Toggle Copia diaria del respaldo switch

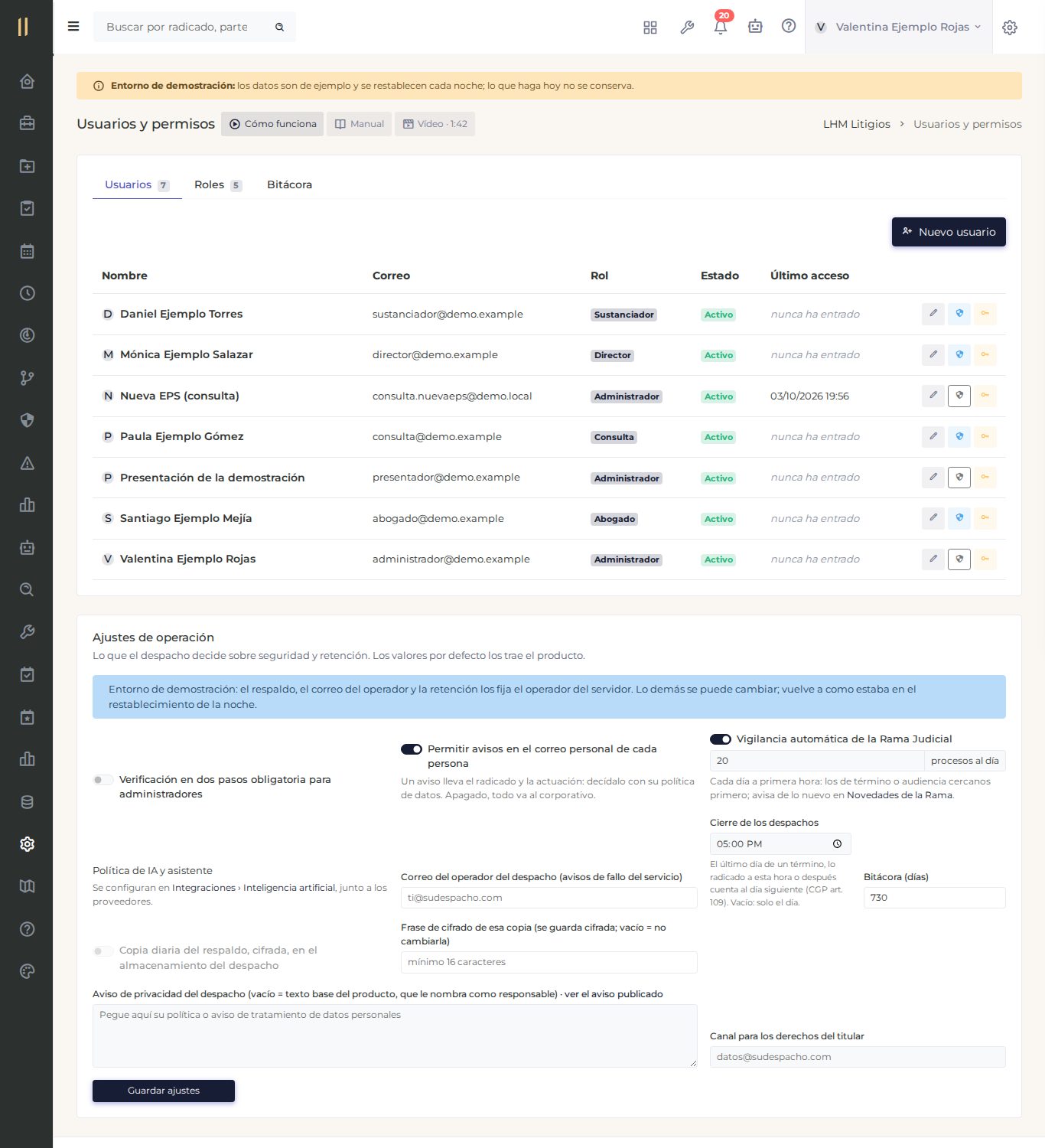tap(103, 951)
